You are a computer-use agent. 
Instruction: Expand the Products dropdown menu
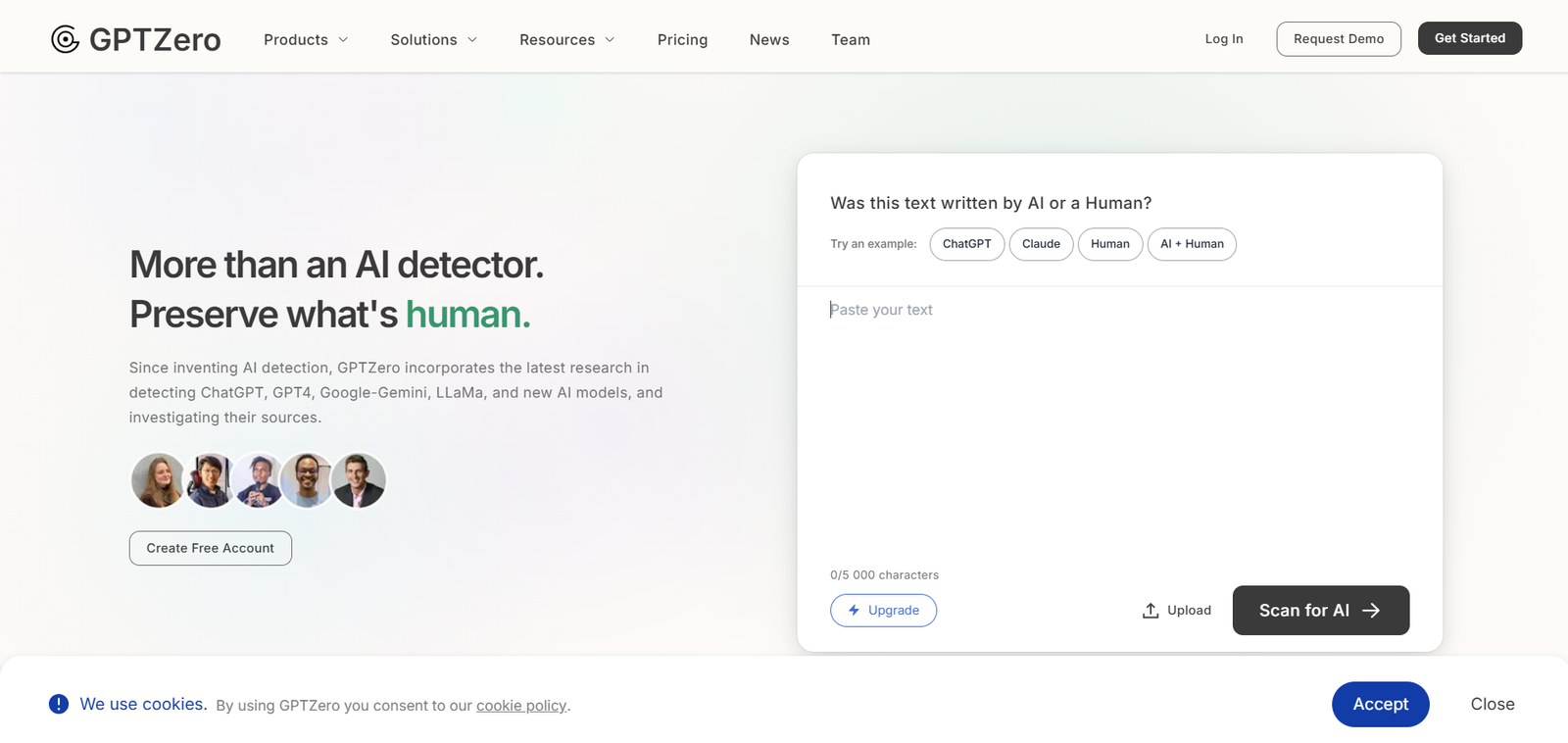[306, 39]
